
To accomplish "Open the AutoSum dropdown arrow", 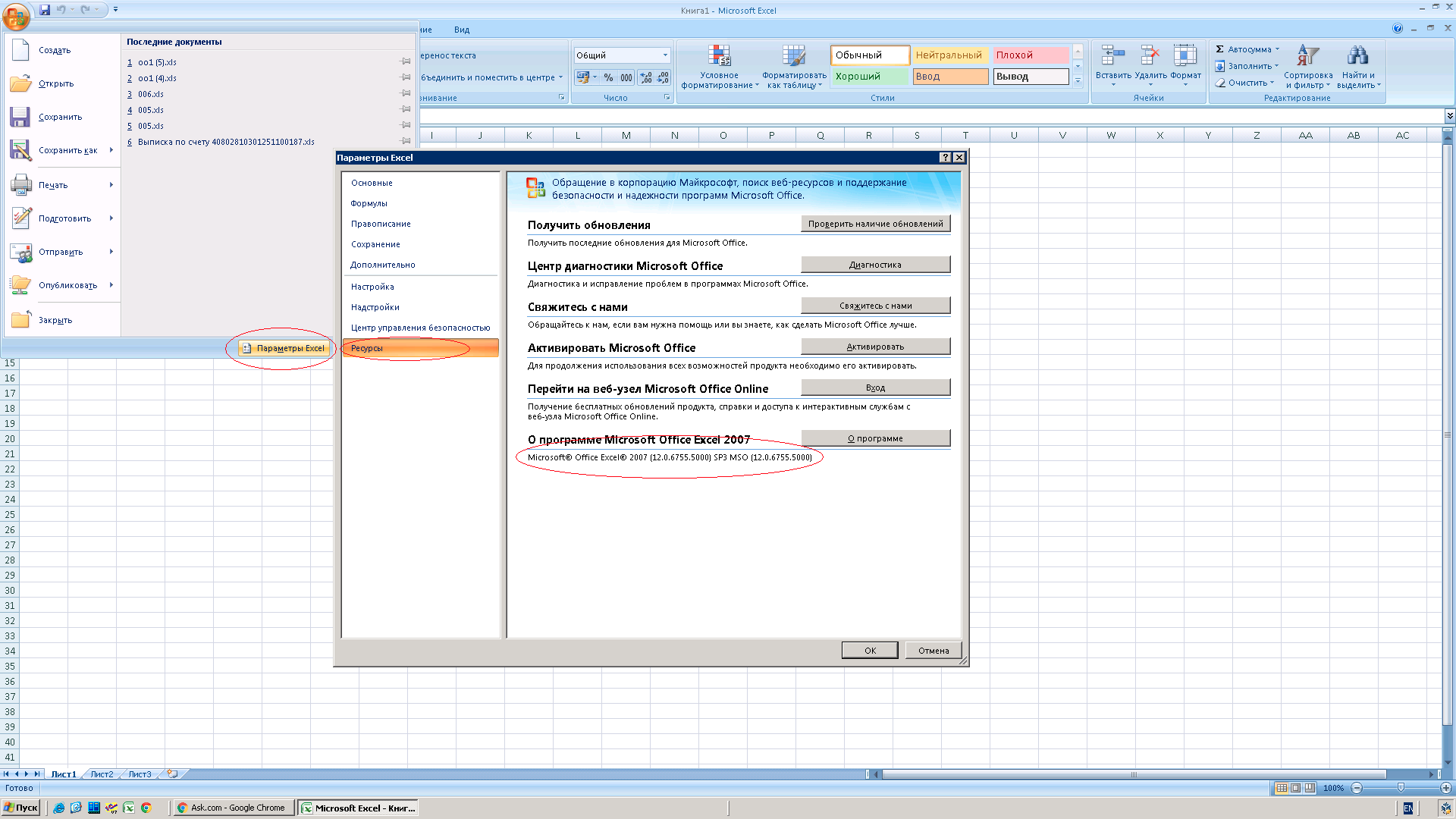I will pyautogui.click(x=1277, y=49).
